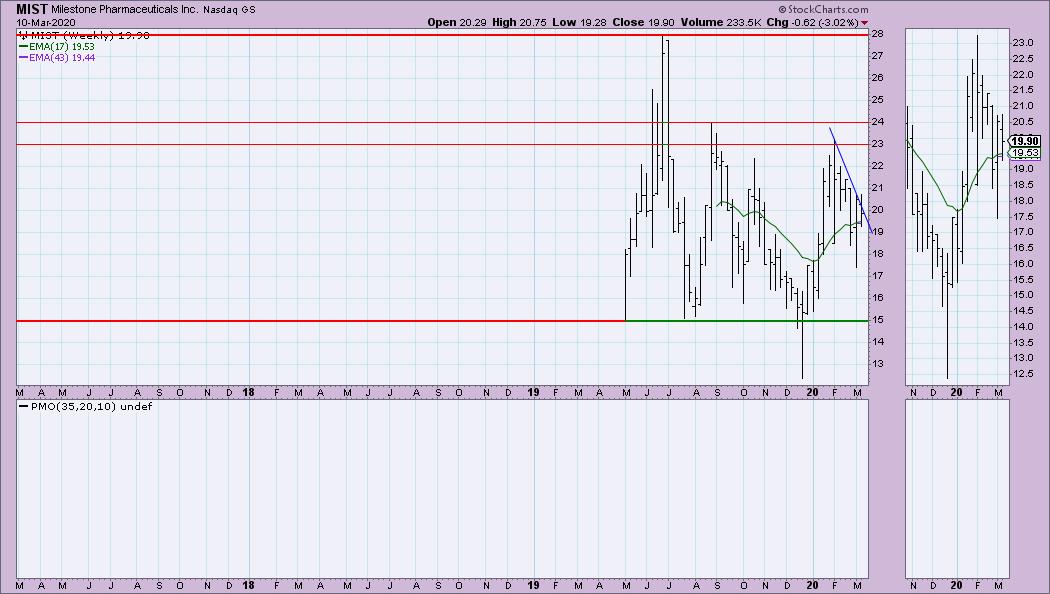Click the 16.5 label on zoom panel axis
Image resolution: width=1050 pixels, height=594 pixels.
click(1021, 248)
